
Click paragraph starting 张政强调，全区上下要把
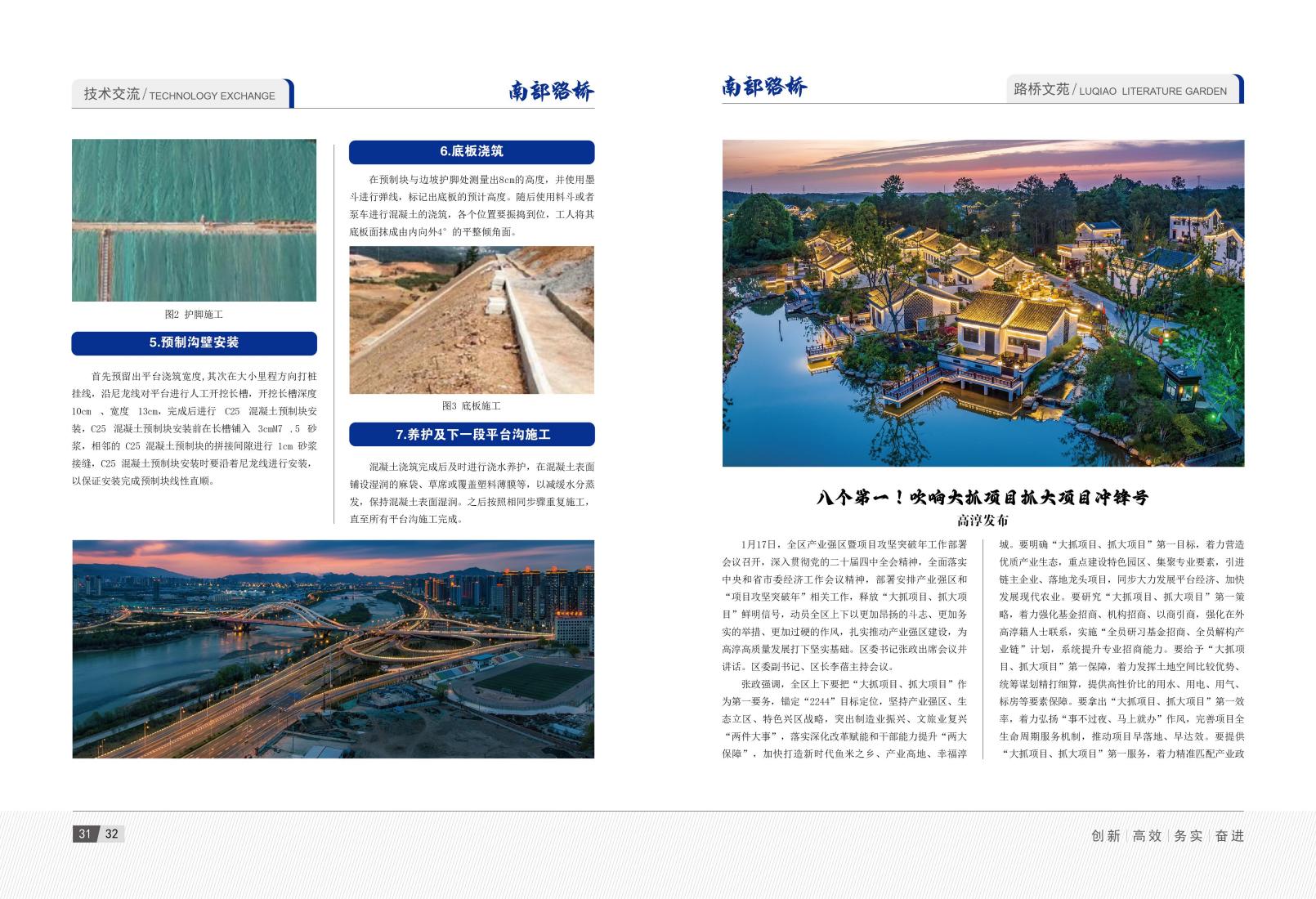click(x=844, y=718)
